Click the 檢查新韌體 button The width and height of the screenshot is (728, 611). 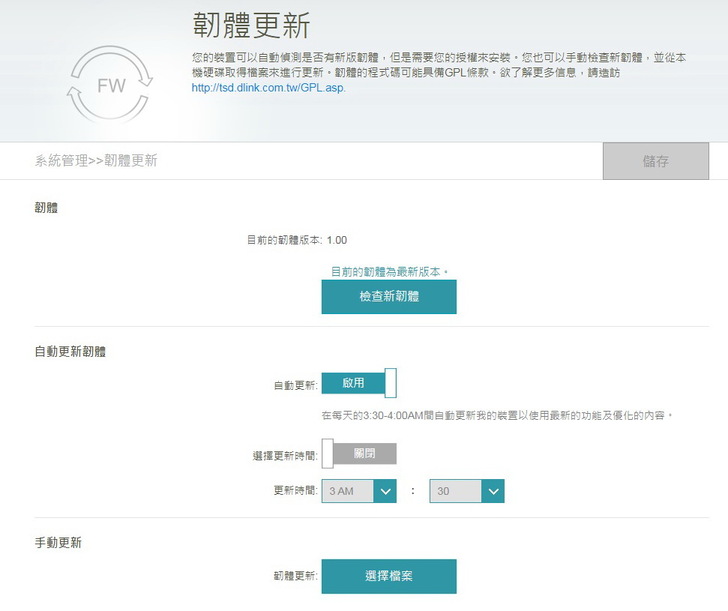pyautogui.click(x=388, y=297)
